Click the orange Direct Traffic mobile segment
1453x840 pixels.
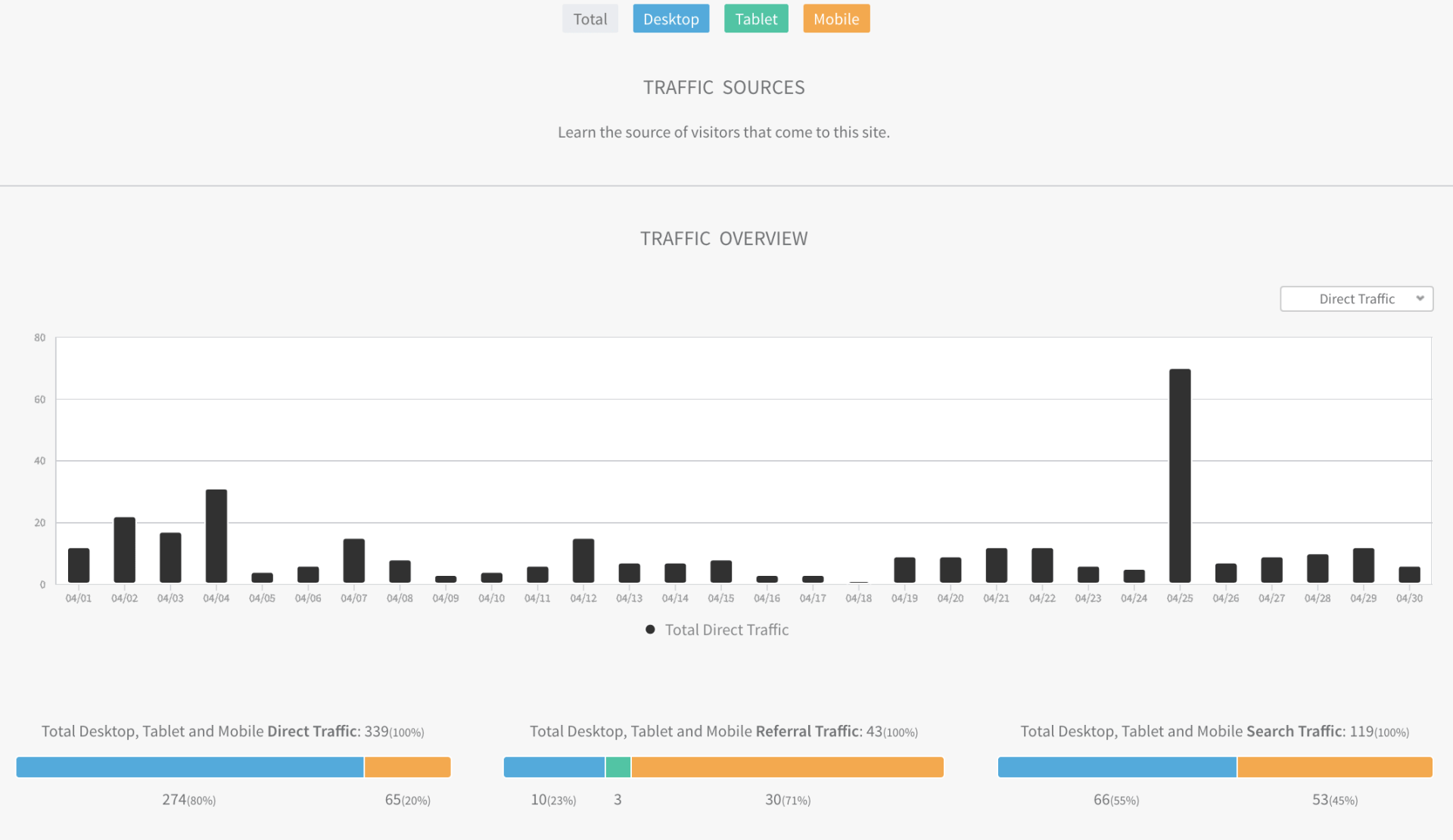[407, 767]
